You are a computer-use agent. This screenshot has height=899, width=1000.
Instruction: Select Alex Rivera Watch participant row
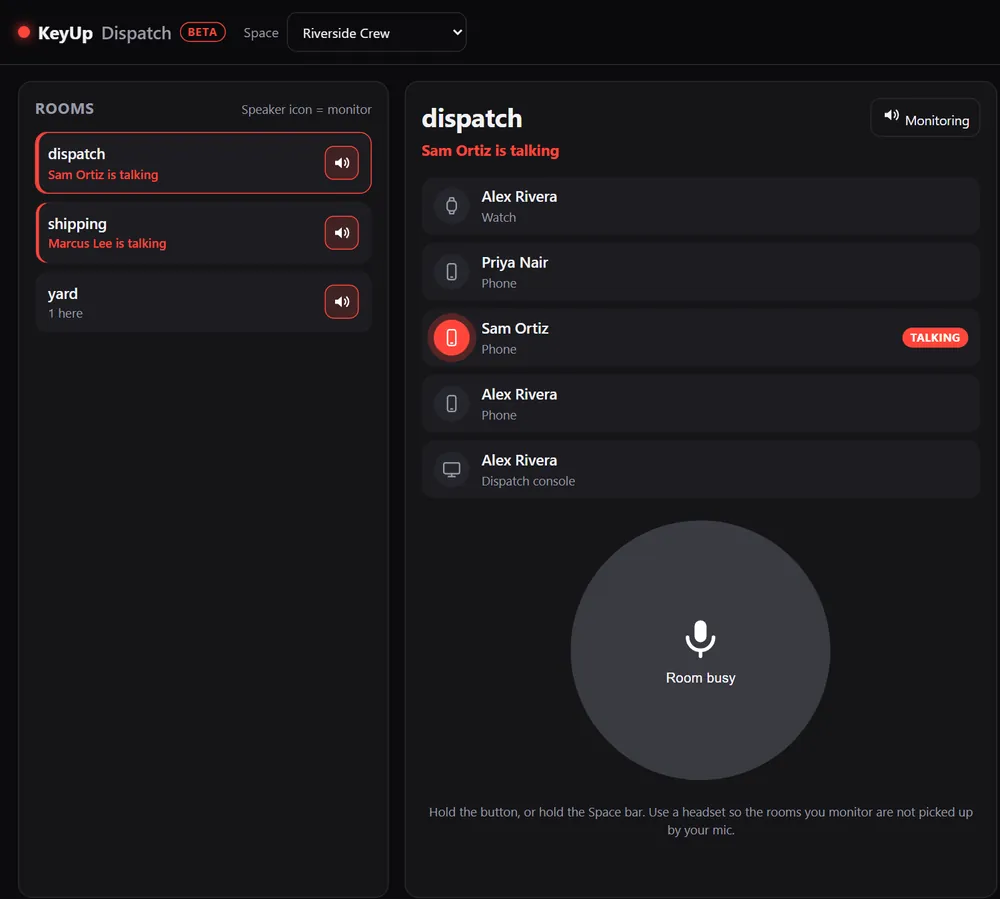pos(700,206)
